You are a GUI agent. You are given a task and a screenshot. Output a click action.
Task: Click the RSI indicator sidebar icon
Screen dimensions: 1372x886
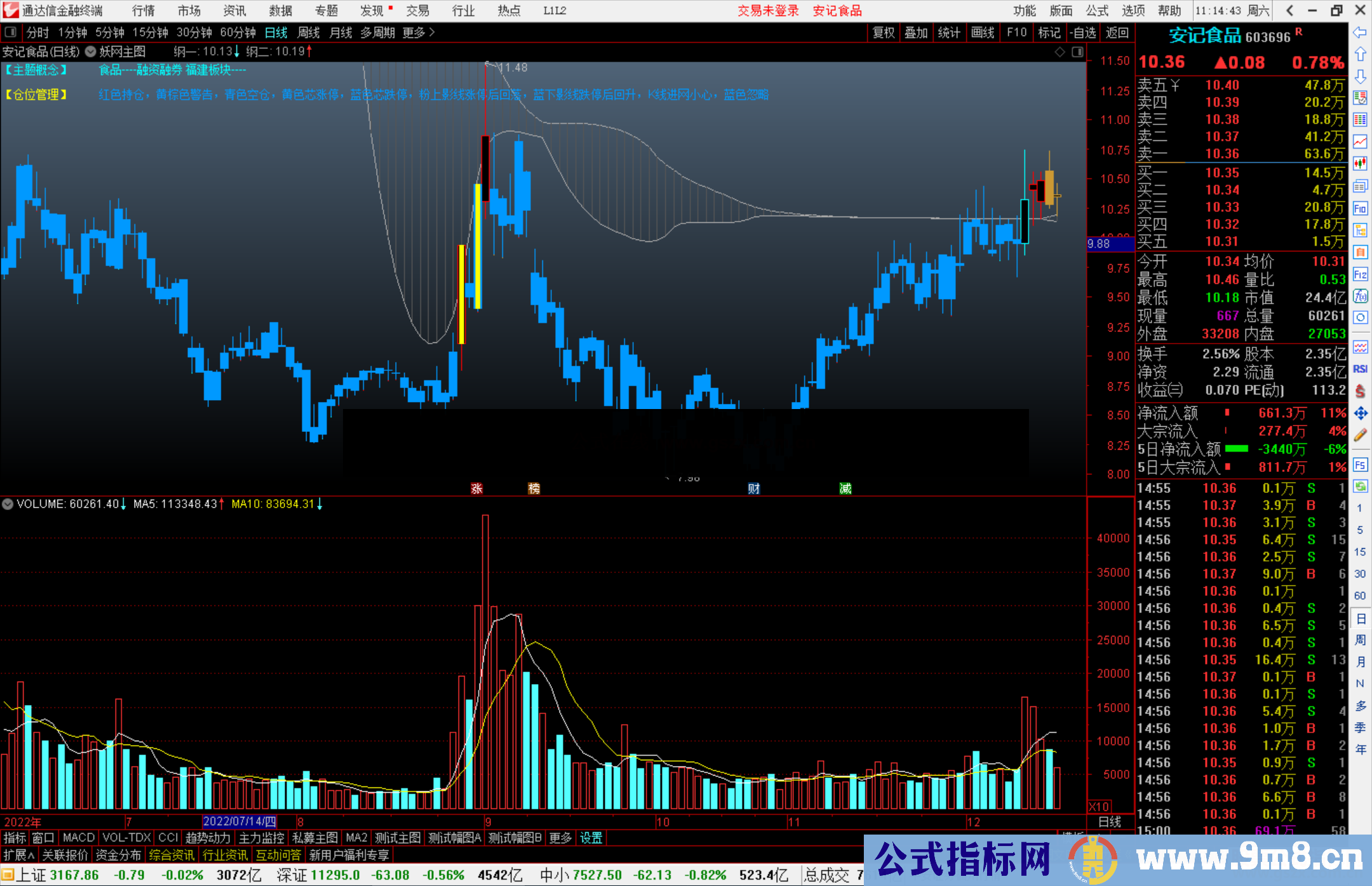pyautogui.click(x=1360, y=369)
